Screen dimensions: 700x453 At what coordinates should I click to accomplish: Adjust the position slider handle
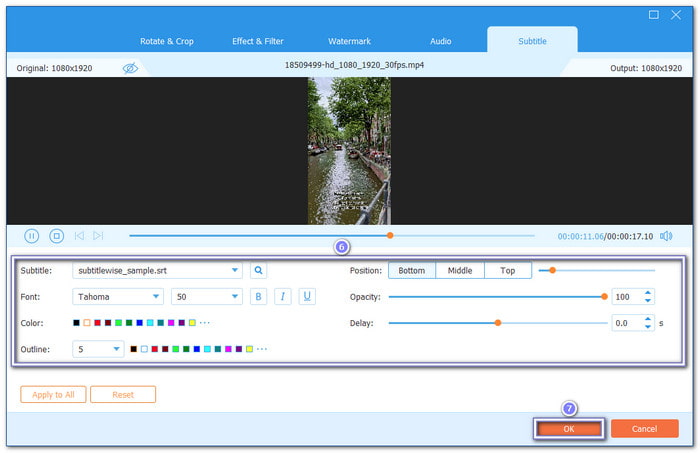[x=552, y=270]
